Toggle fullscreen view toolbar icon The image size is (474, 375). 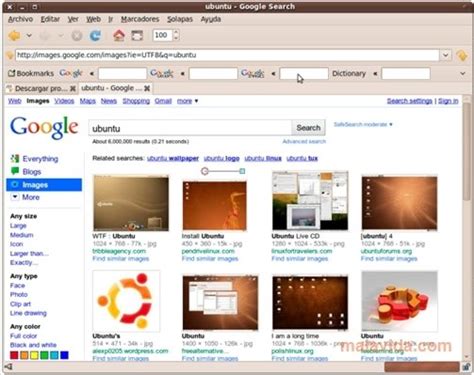(137, 35)
